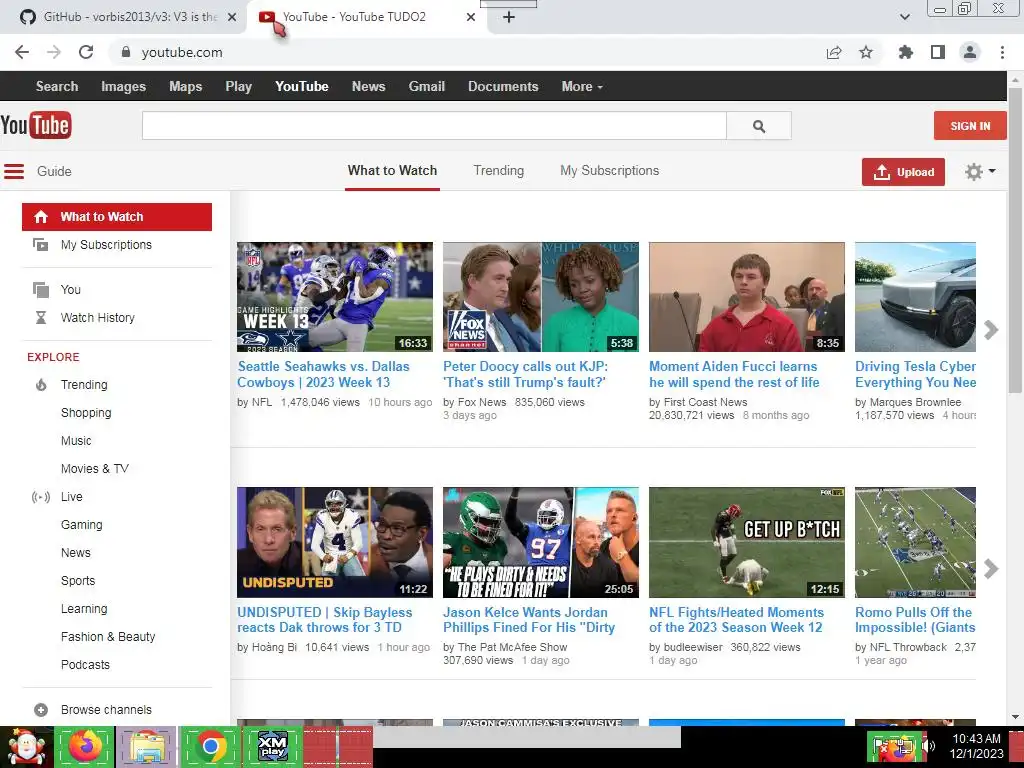Open Jason Kelce Wants Jordan Phillips title
Screen dimensions: 1024x768
click(x=529, y=620)
